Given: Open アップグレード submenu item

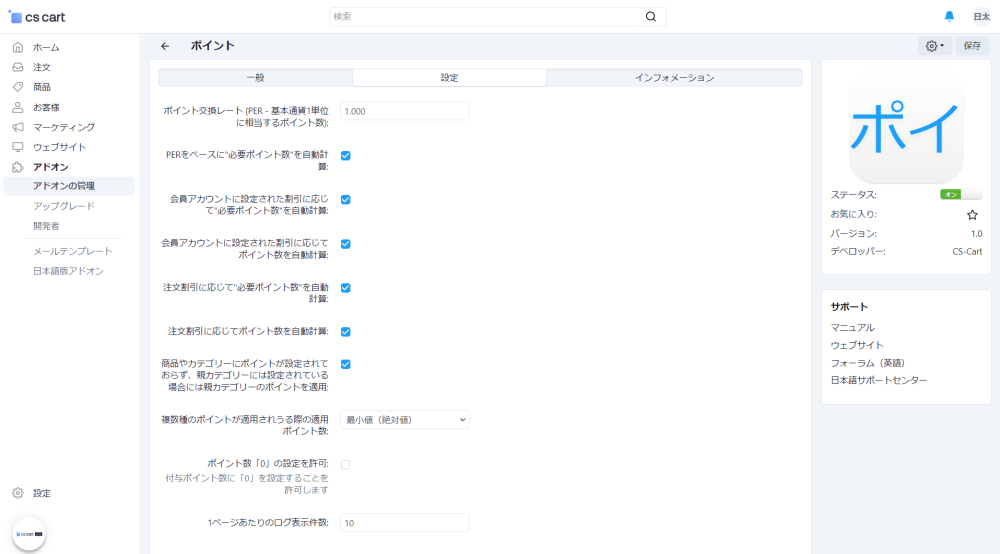Looking at the screenshot, I should tap(64, 206).
